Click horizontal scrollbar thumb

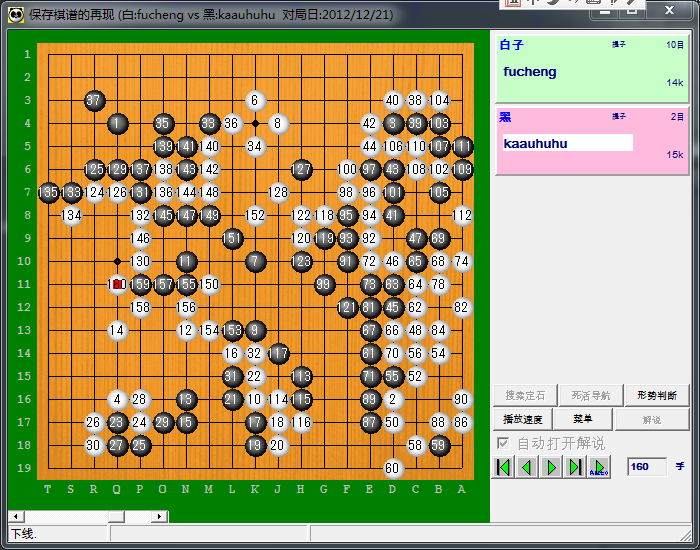[116, 517]
